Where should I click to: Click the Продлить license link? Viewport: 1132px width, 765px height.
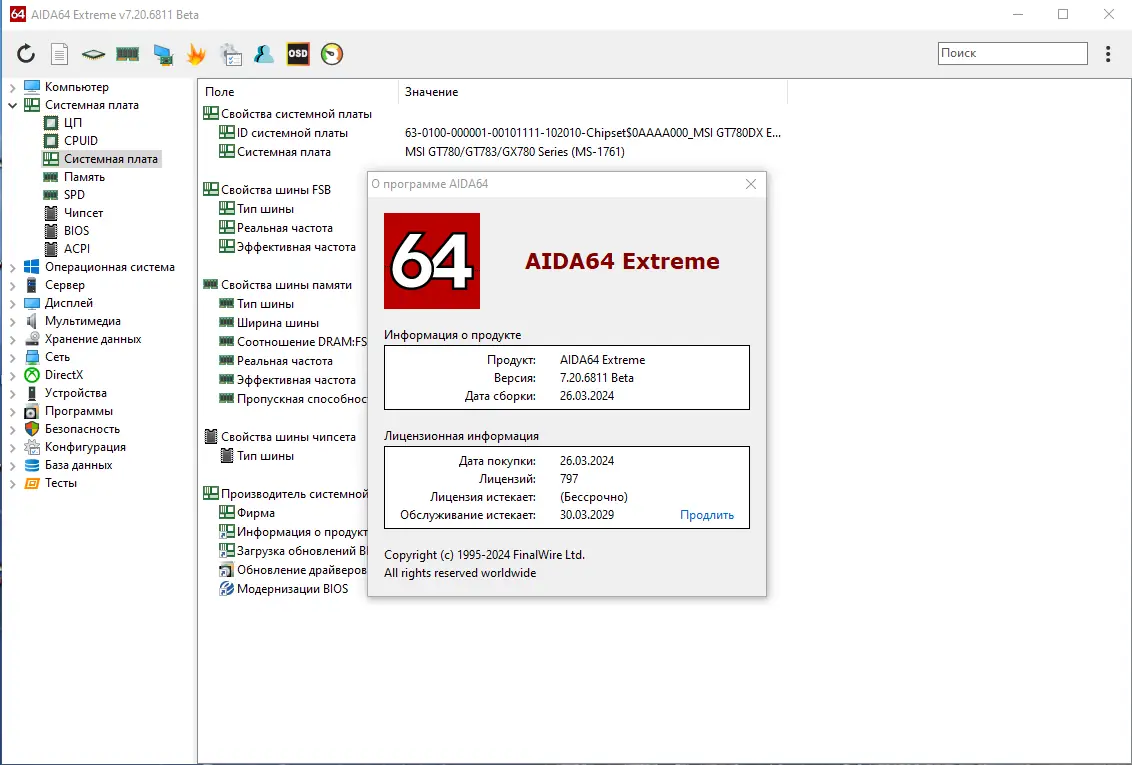[x=707, y=514]
